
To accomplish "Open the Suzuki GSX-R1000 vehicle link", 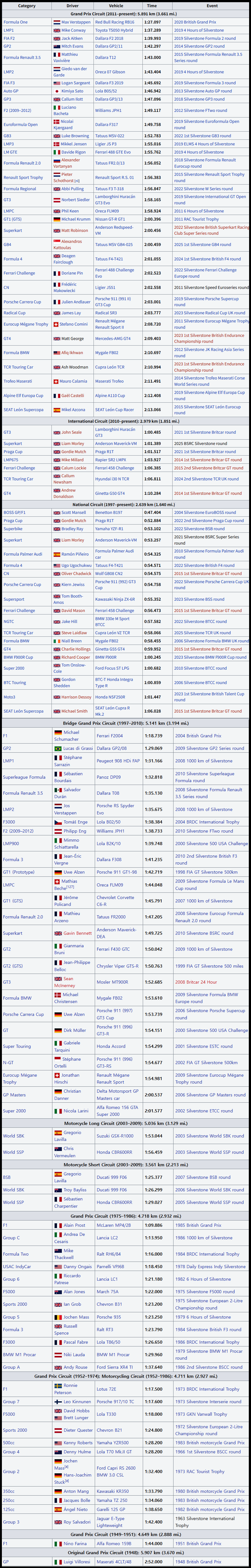I will click(x=115, y=1136).
